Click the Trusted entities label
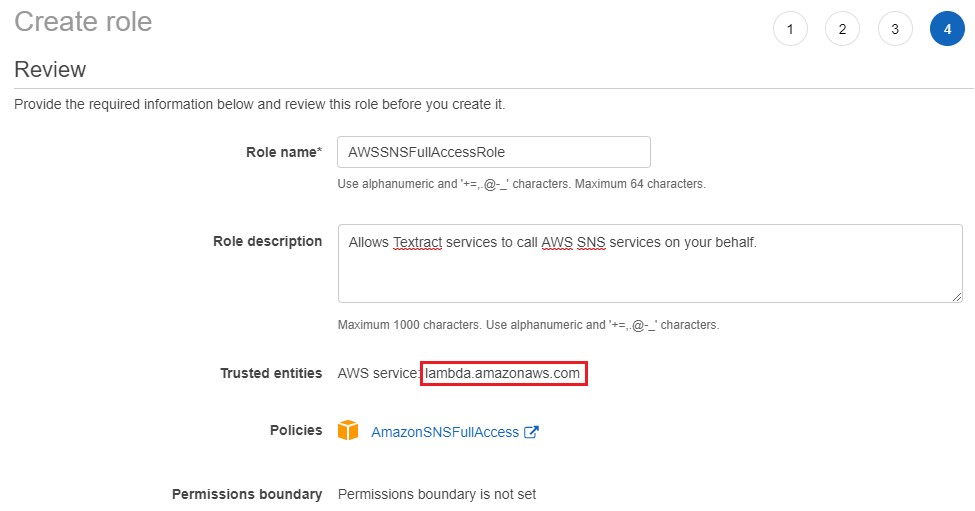 click(x=271, y=373)
